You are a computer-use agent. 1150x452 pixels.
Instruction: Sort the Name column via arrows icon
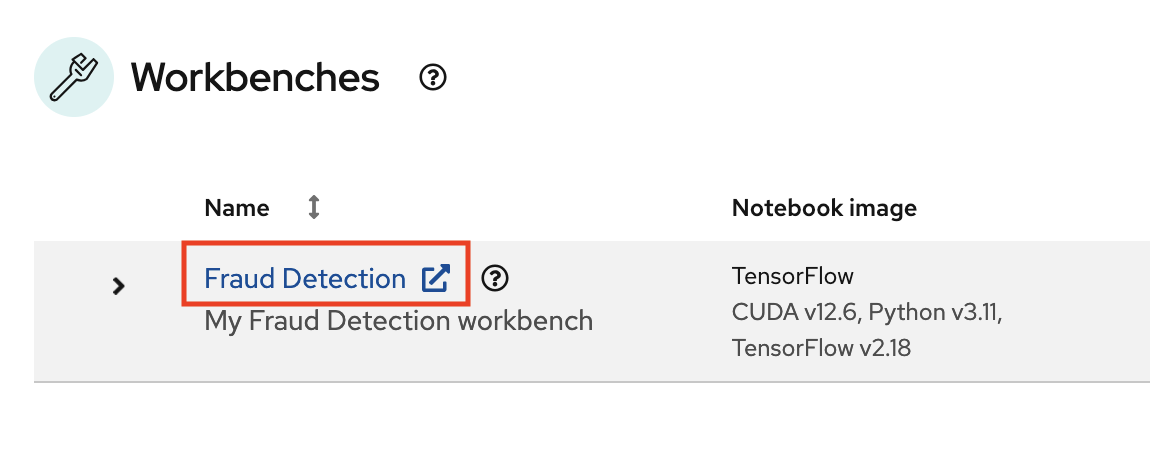point(314,208)
